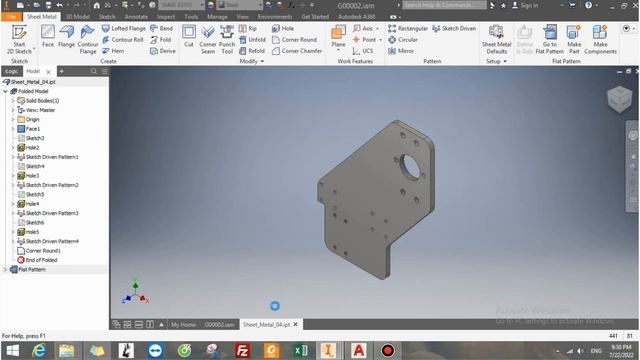Open the Derive command
The width and height of the screenshot is (640, 360).
(163, 51)
